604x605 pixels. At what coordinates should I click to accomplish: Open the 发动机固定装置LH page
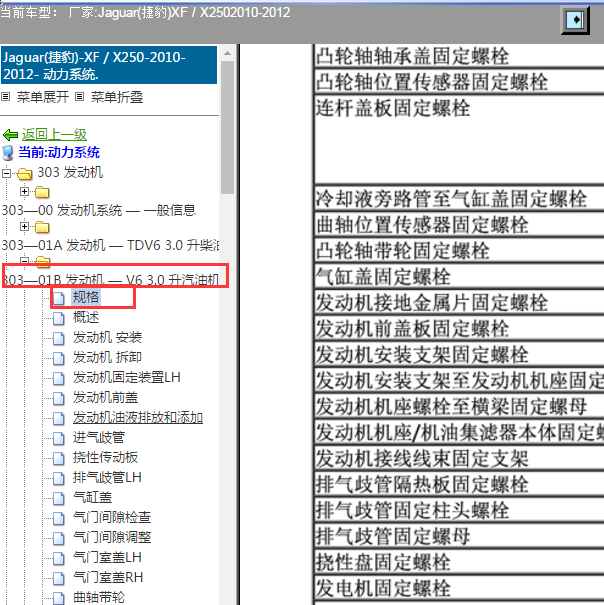pos(127,377)
